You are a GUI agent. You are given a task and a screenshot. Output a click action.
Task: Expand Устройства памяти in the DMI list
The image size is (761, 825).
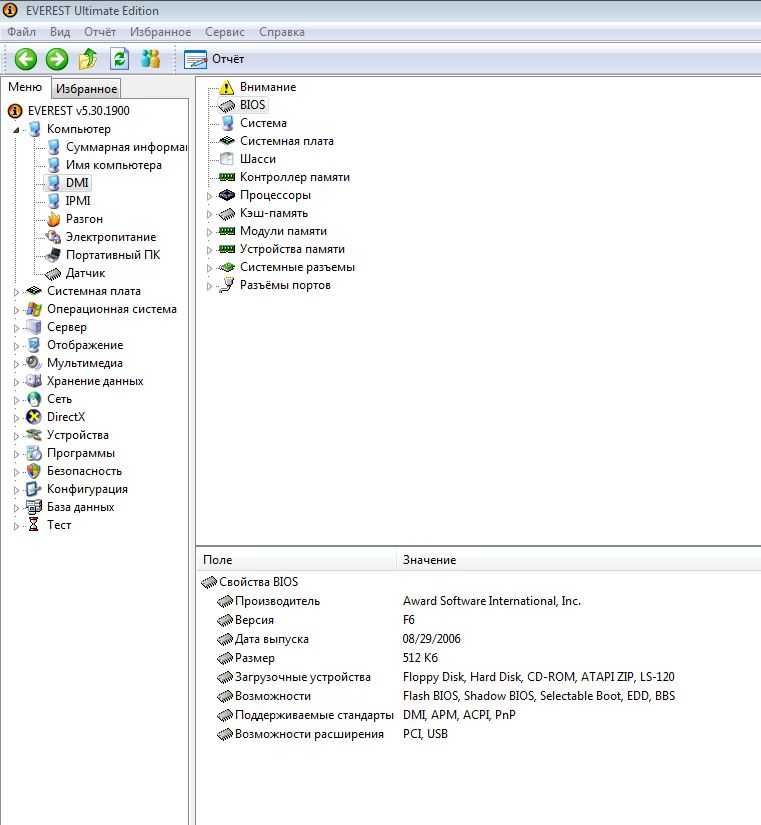pyautogui.click(x=209, y=250)
